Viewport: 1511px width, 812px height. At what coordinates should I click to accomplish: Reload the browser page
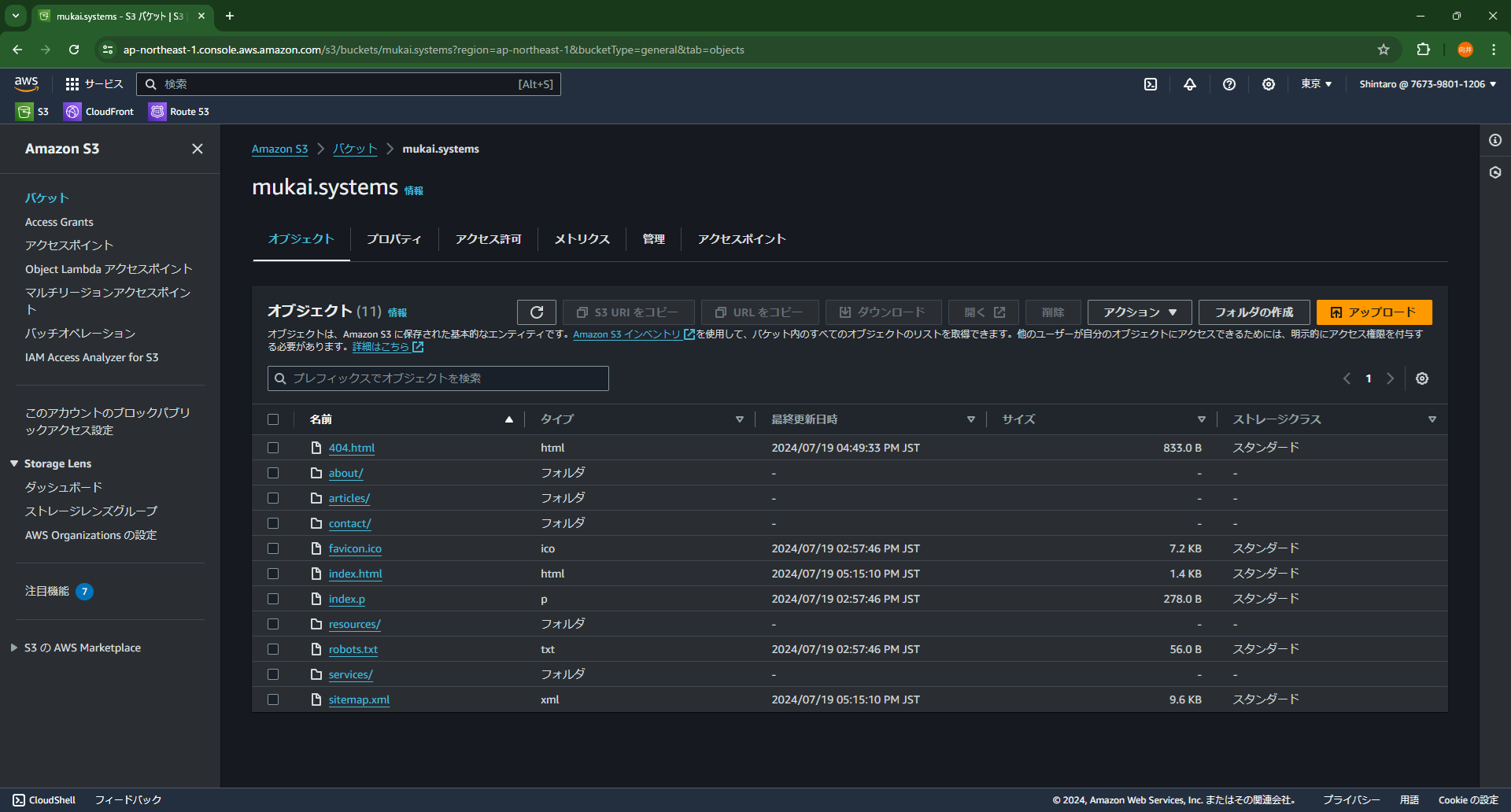click(74, 50)
